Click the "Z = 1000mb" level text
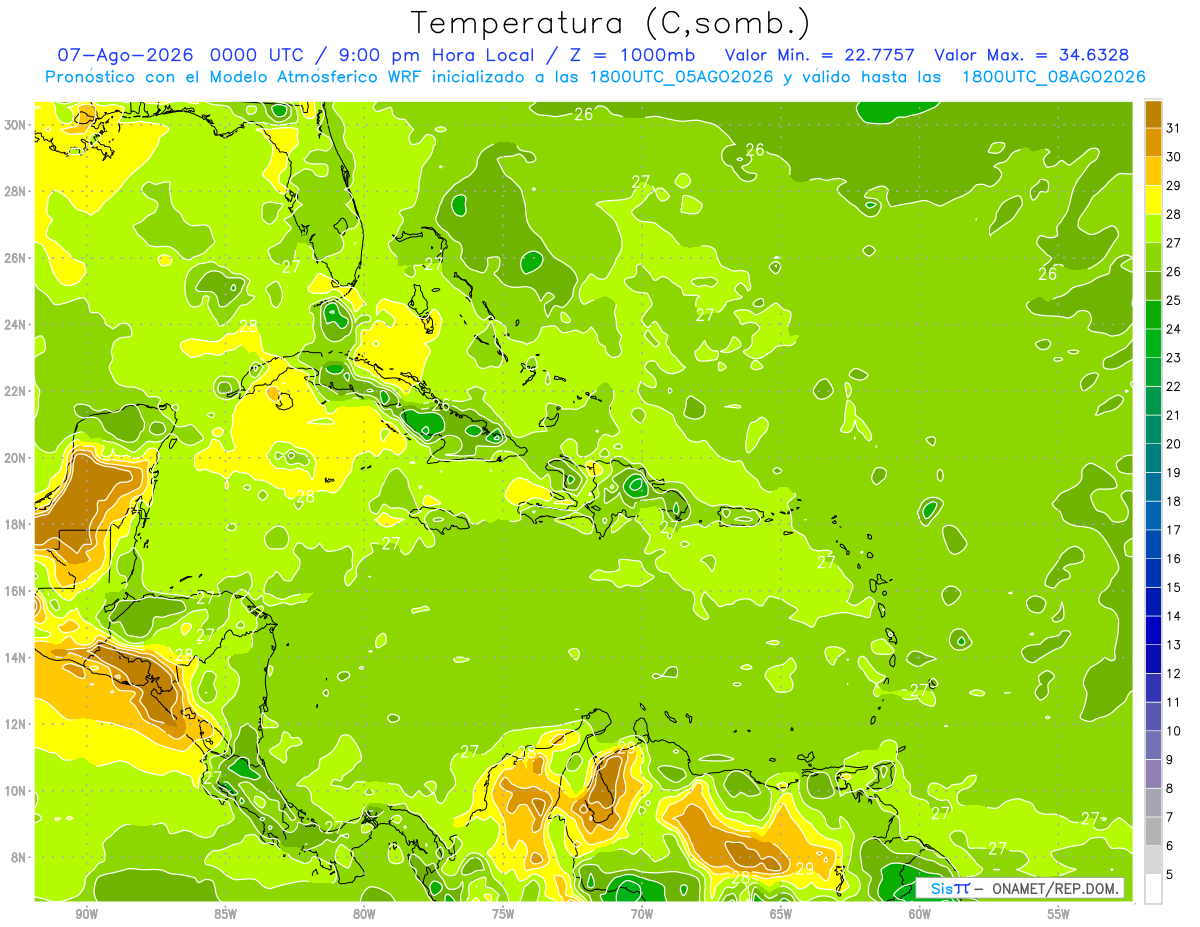 [x=632, y=55]
